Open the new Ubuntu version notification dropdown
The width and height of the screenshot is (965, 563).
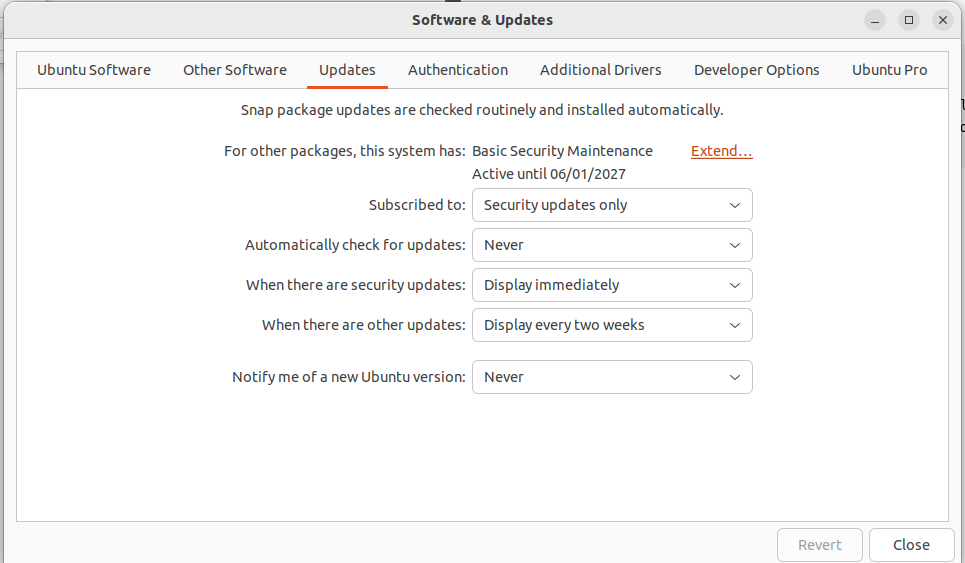pos(612,377)
